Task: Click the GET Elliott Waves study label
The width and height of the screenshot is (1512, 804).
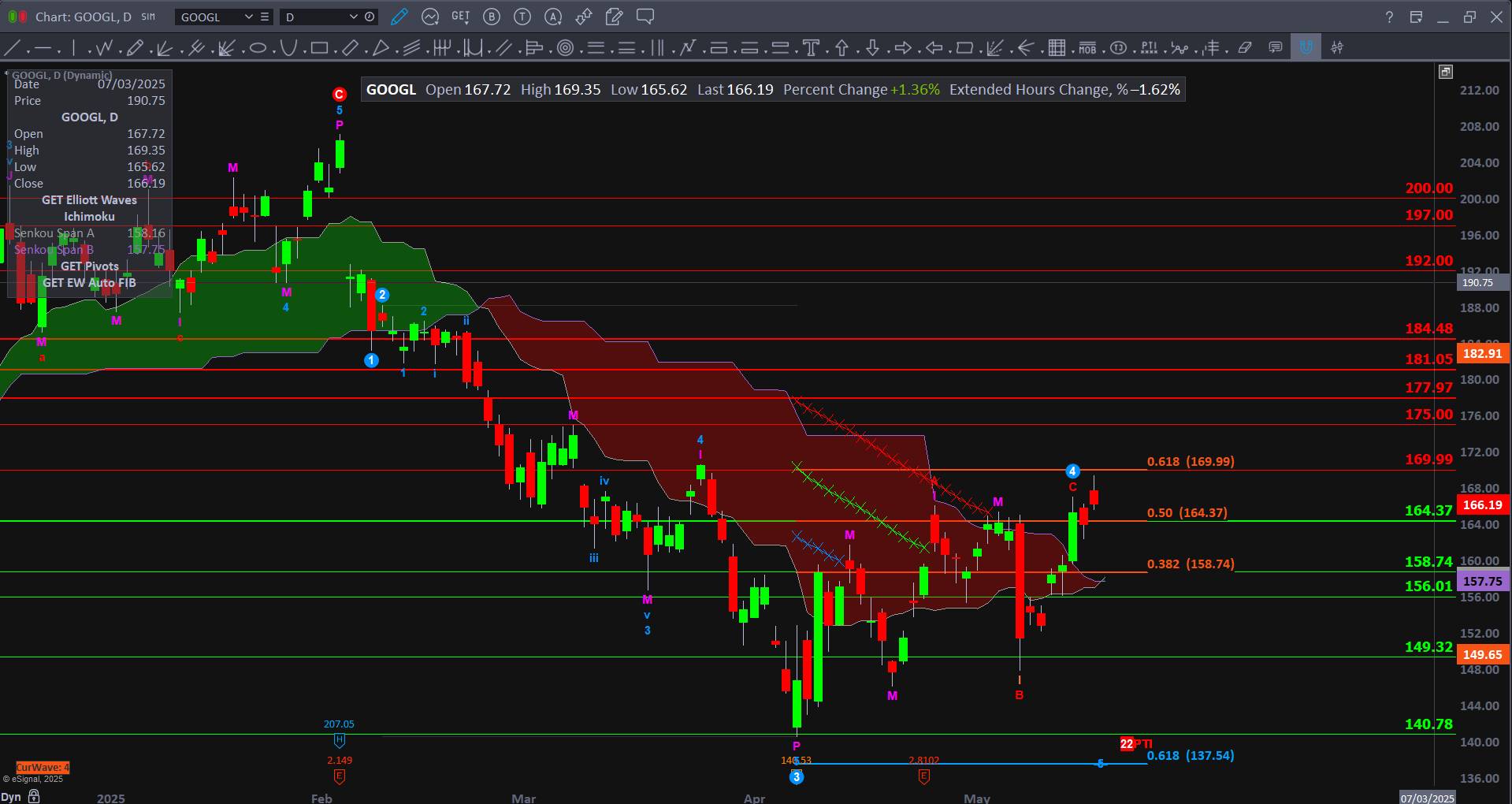Action: [89, 200]
